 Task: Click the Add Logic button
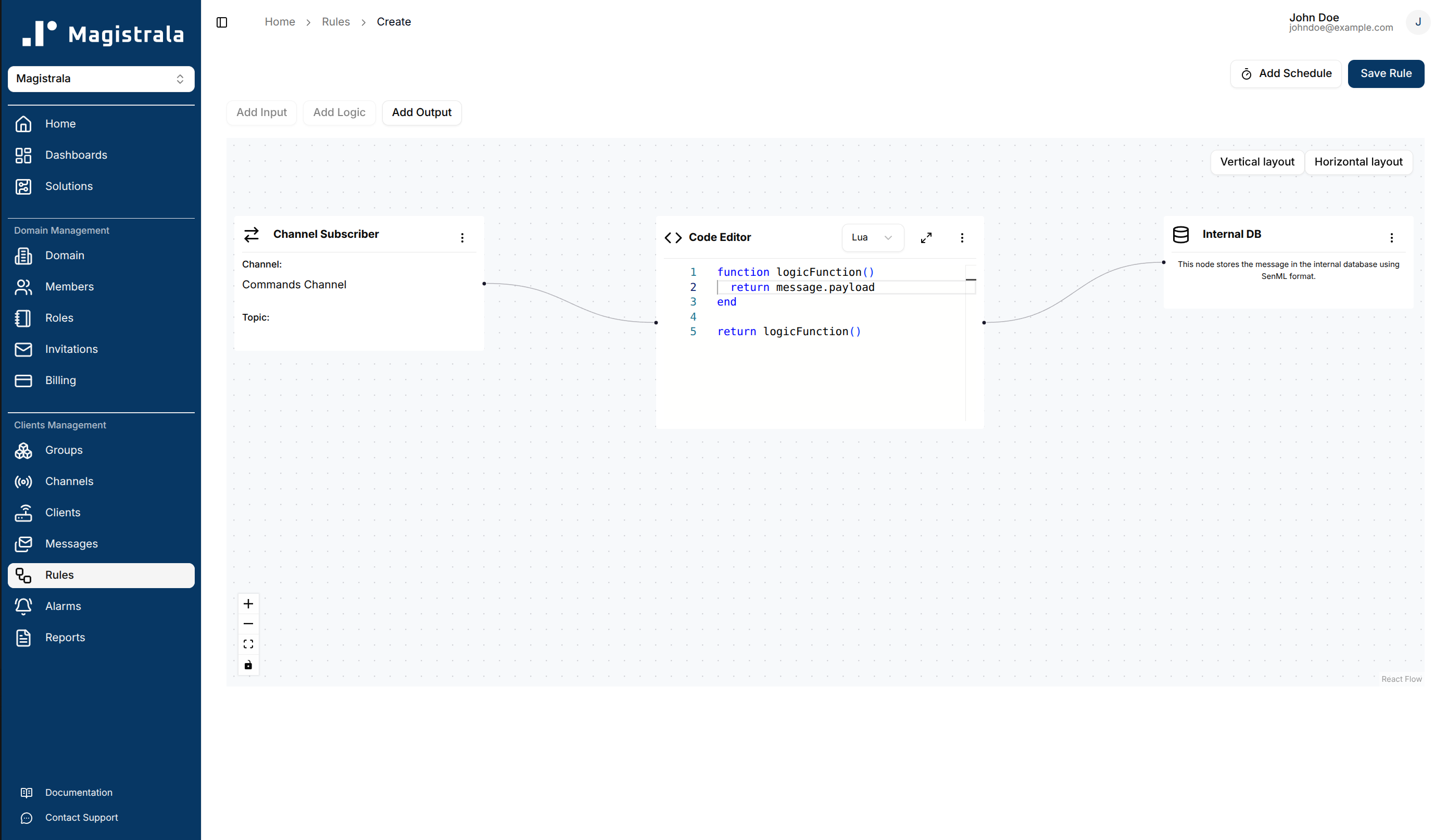[x=339, y=112]
